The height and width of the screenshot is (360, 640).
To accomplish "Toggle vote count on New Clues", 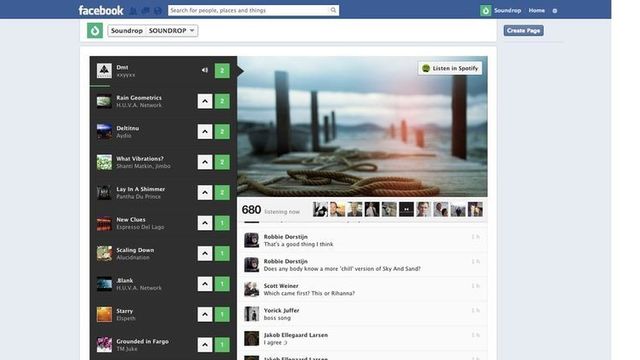I will [x=222, y=223].
